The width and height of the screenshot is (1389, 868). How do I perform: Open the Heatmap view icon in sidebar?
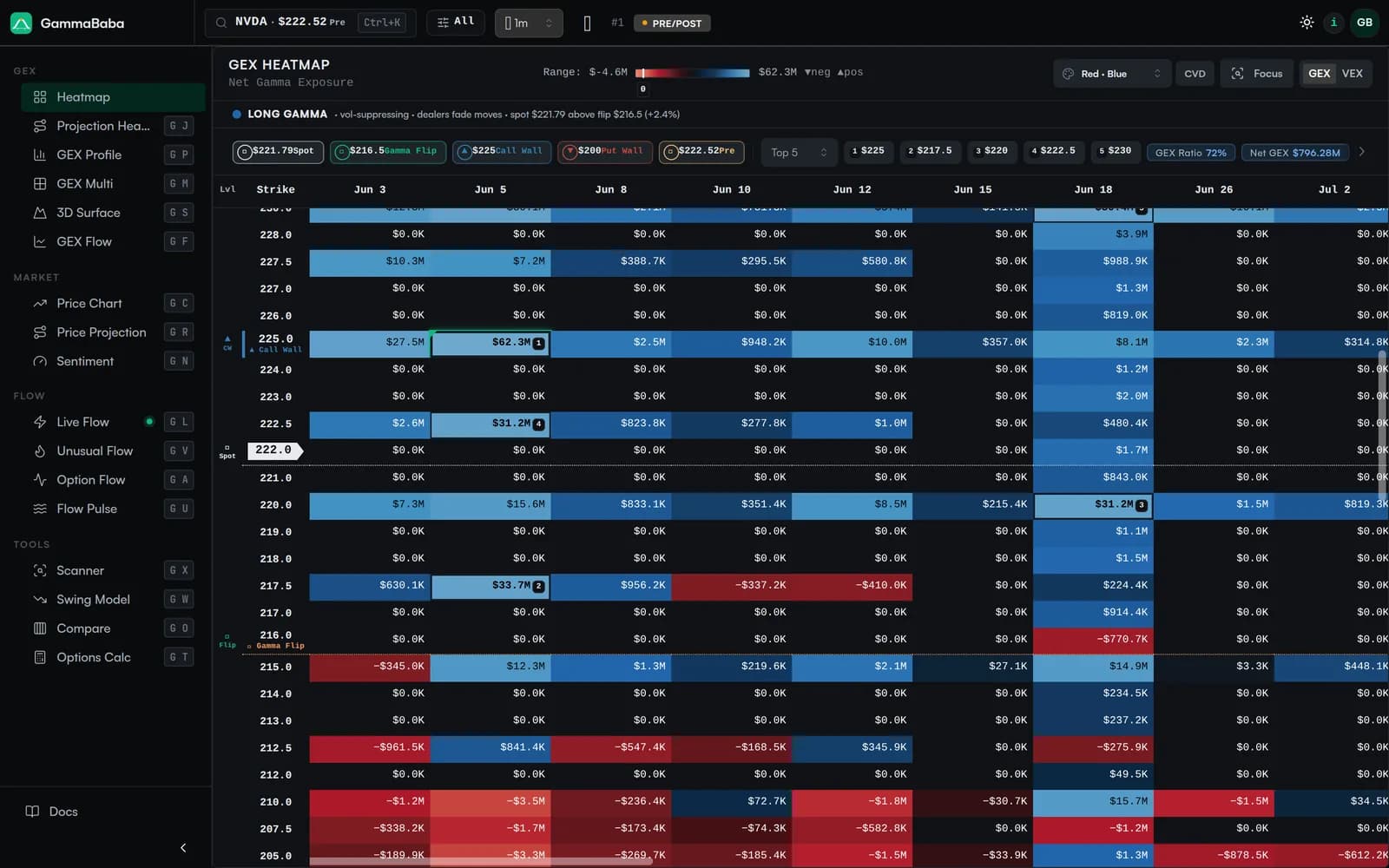pyautogui.click(x=40, y=97)
